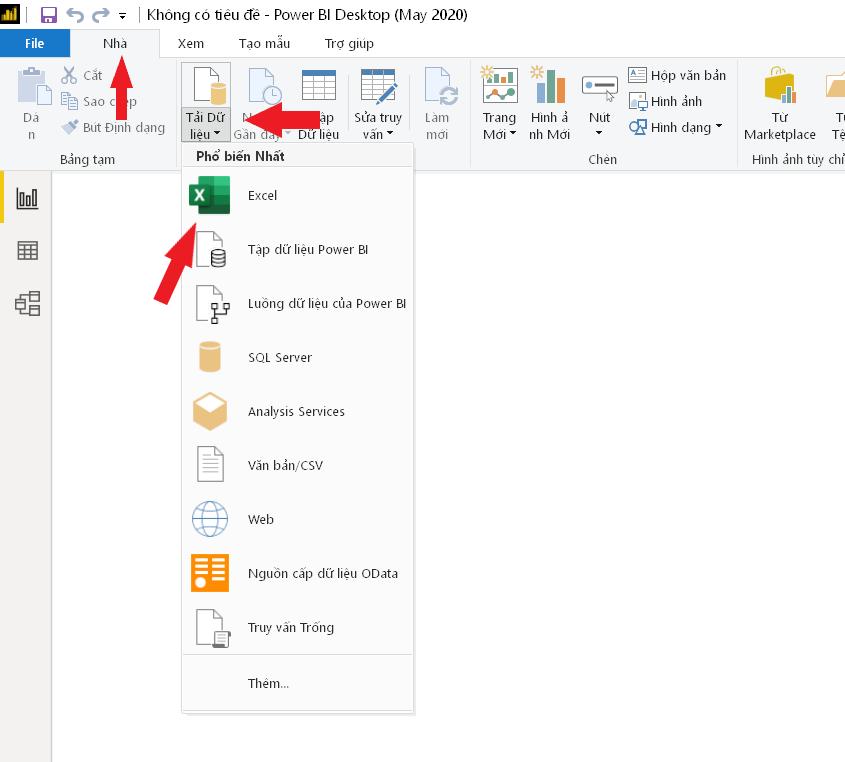Click the Làm mới refresh icon
This screenshot has width=845, height=762.
coord(440,86)
